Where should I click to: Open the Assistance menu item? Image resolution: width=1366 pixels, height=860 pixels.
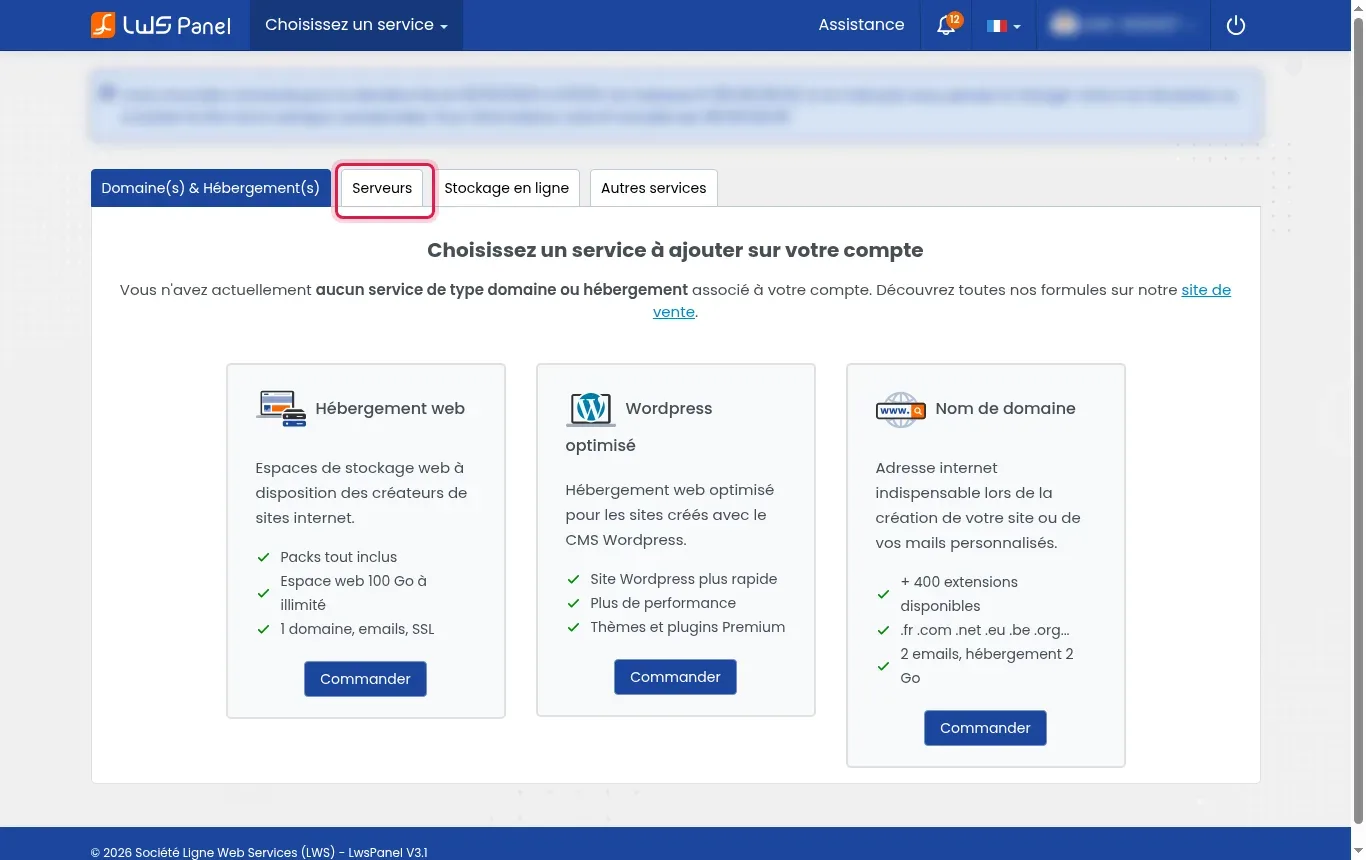(861, 25)
